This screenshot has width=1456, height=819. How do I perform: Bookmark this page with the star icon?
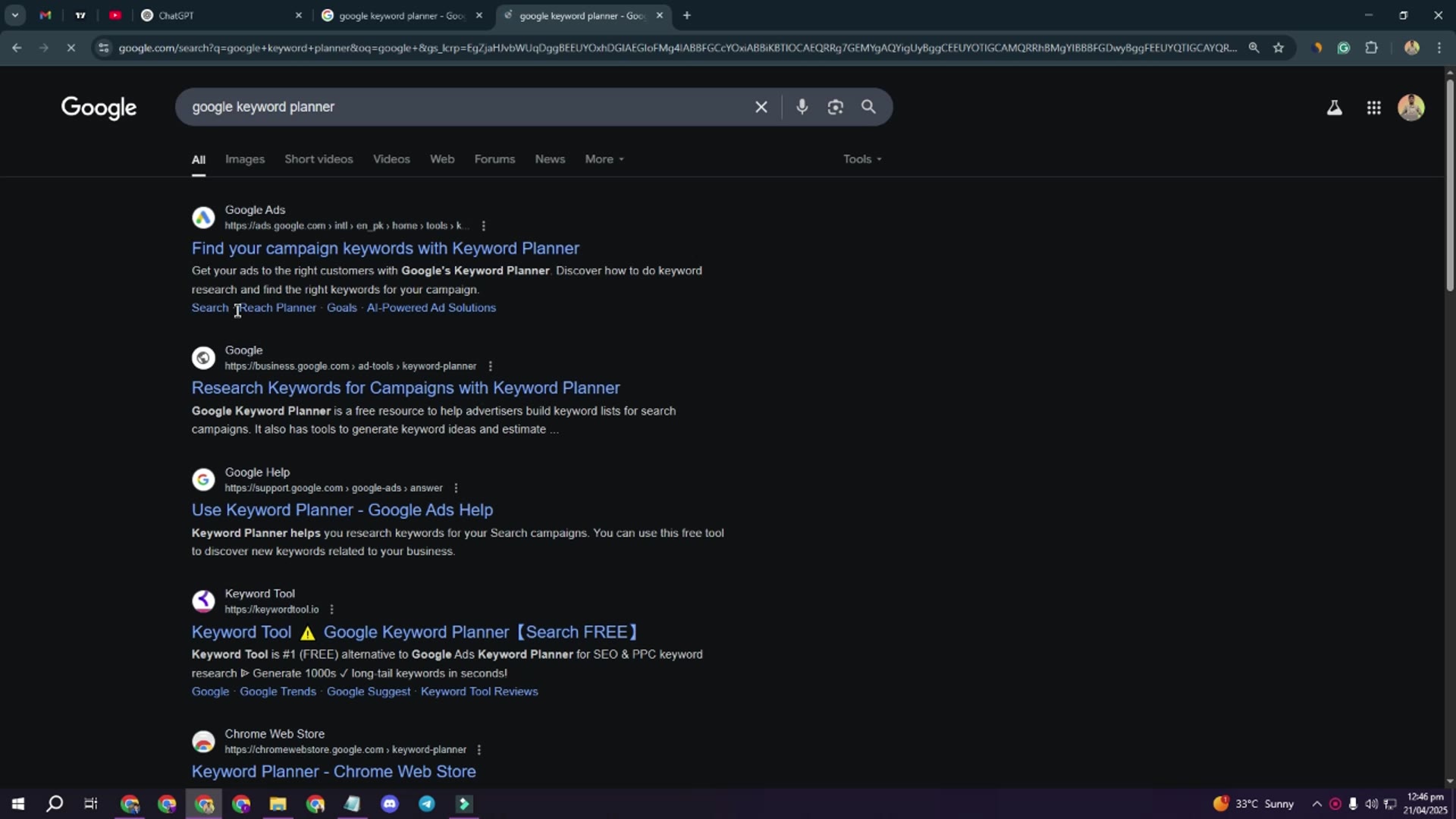tap(1279, 48)
